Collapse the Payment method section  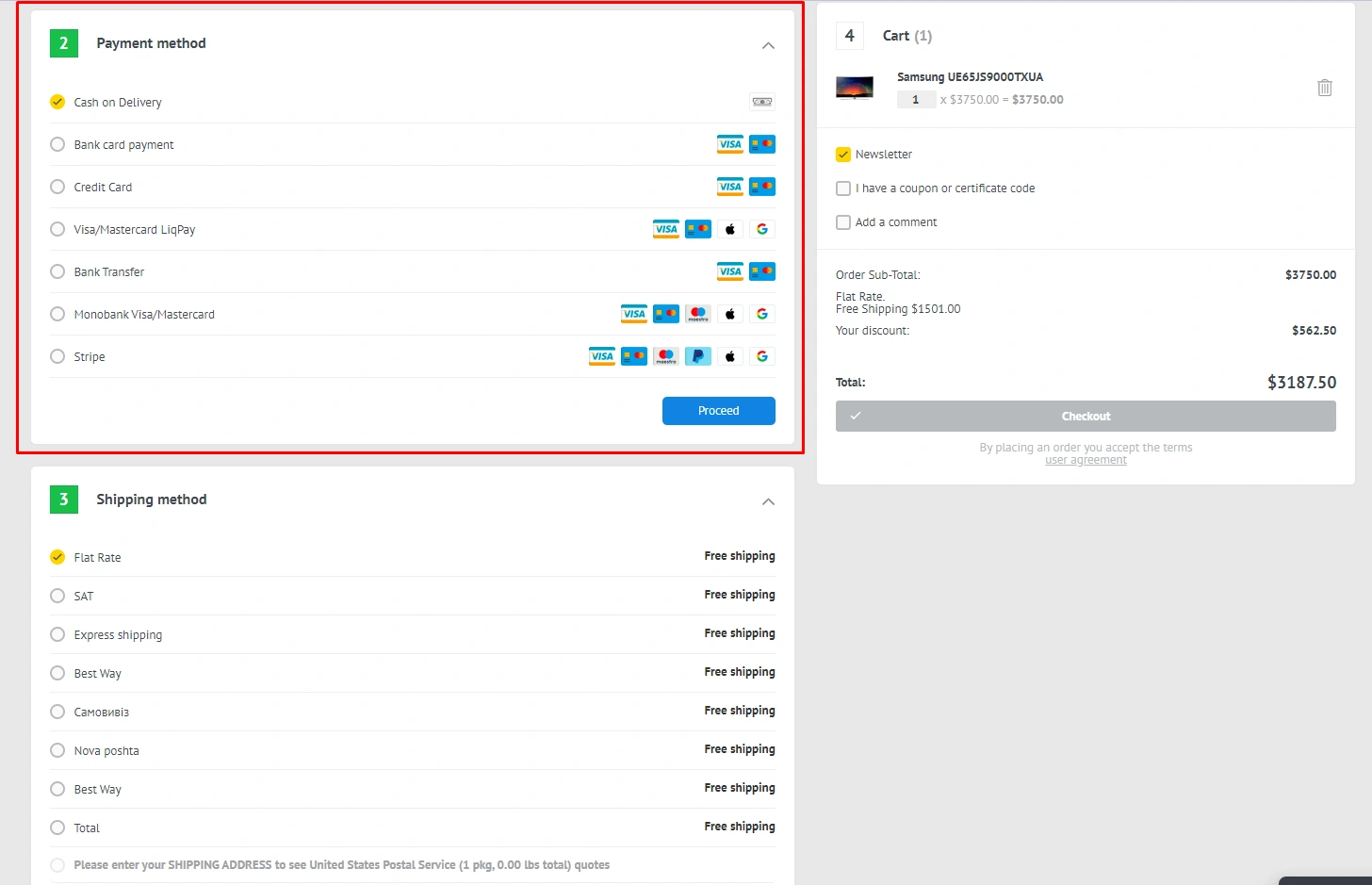768,45
